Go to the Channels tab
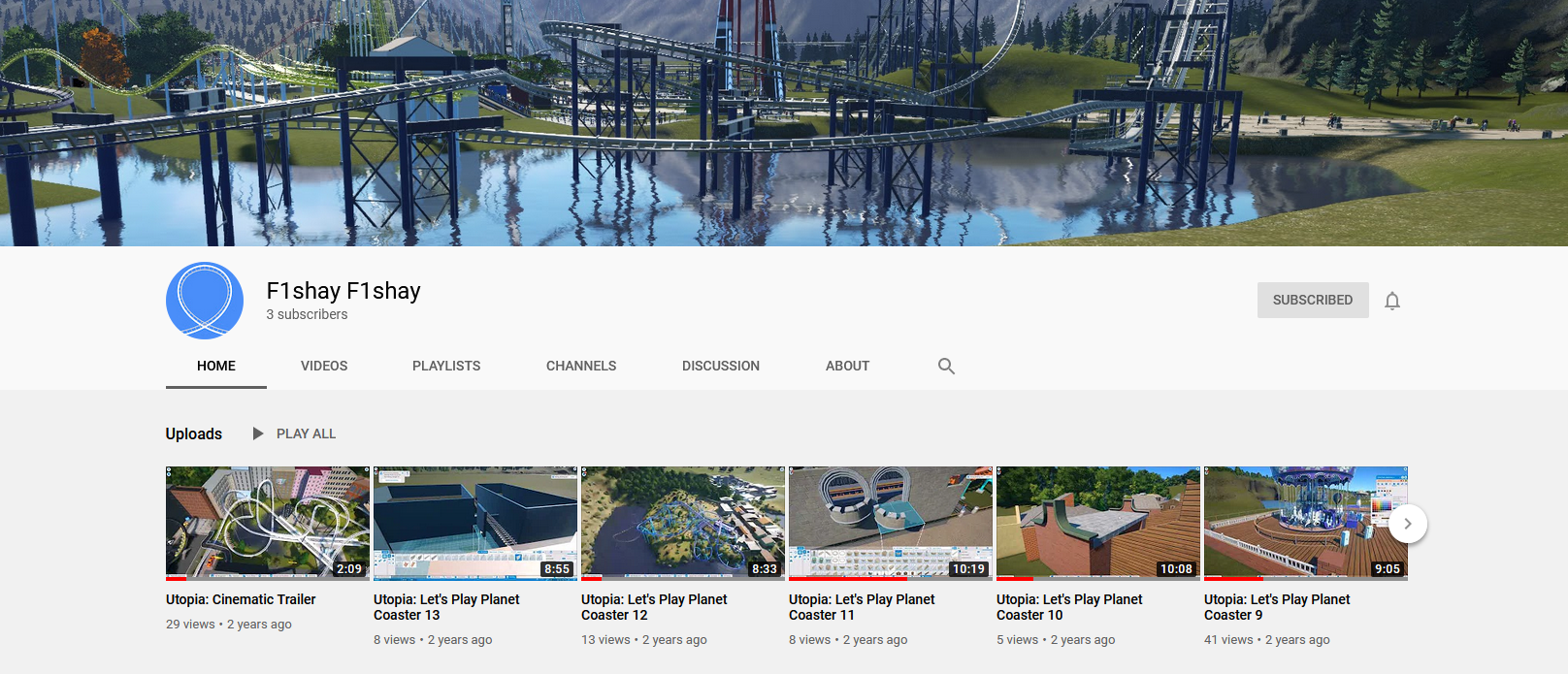 pyautogui.click(x=581, y=366)
